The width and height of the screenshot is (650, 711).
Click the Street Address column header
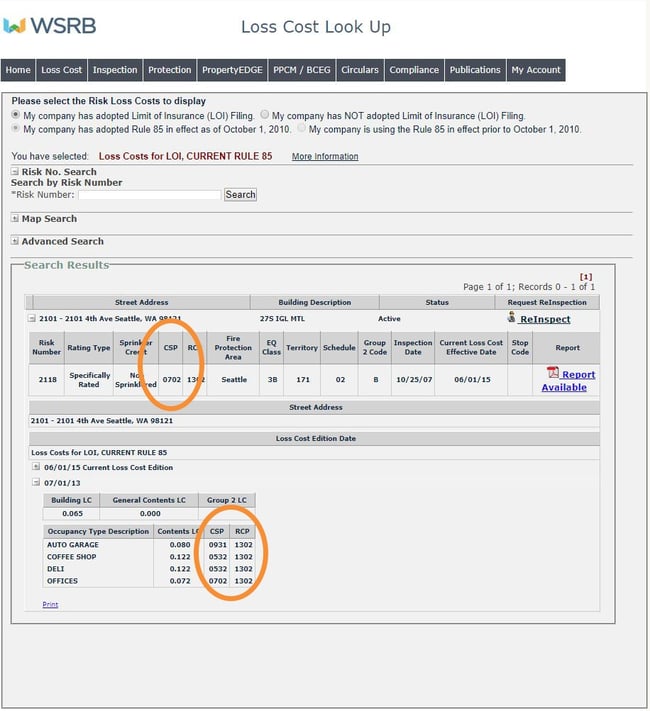[141, 302]
